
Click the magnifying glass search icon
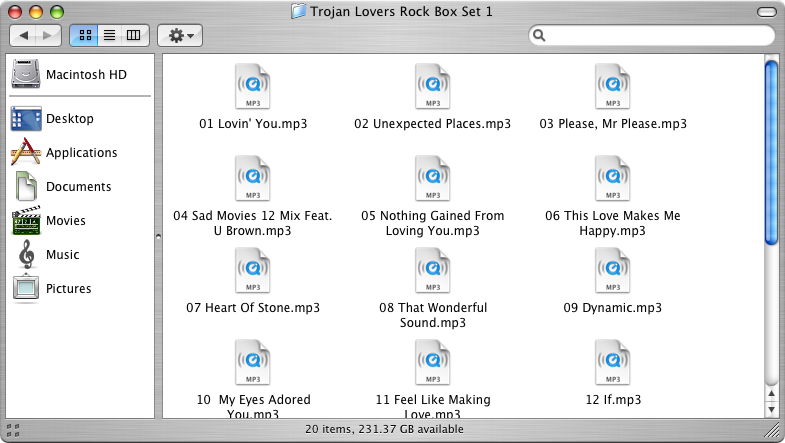click(x=539, y=35)
